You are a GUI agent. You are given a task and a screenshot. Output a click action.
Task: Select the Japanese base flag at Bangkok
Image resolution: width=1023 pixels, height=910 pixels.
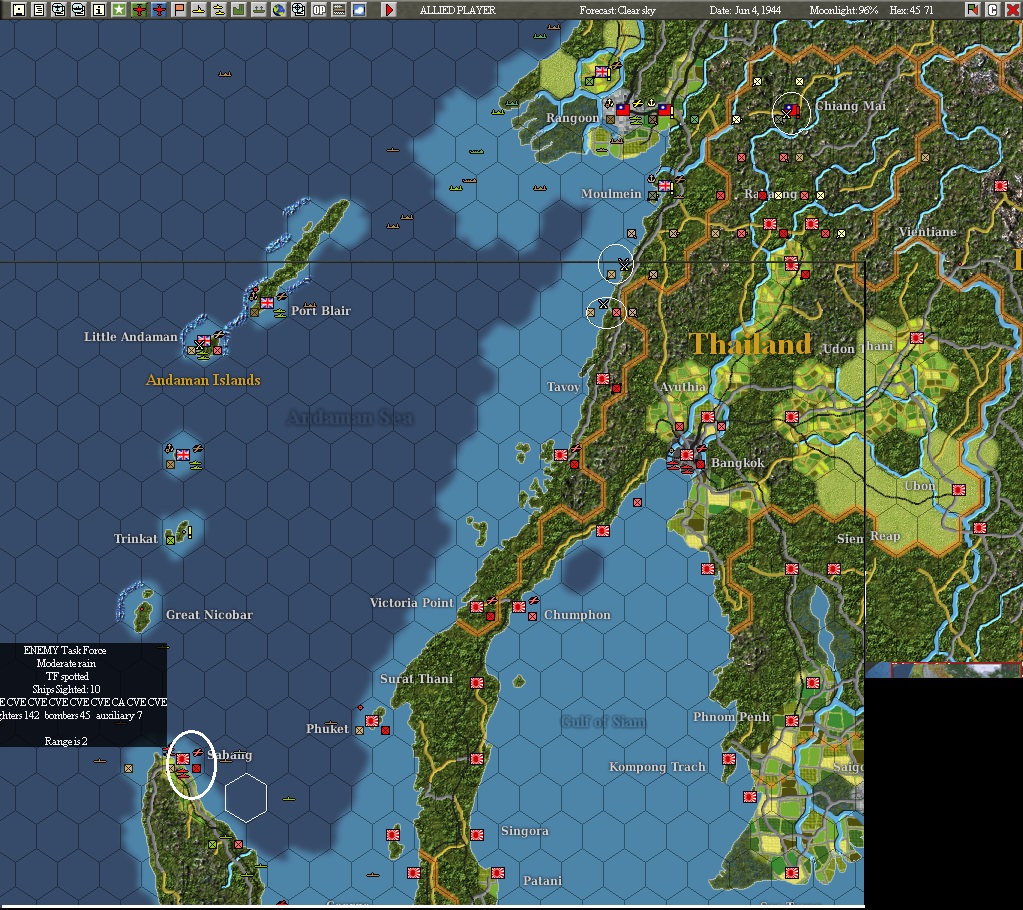[x=687, y=454]
